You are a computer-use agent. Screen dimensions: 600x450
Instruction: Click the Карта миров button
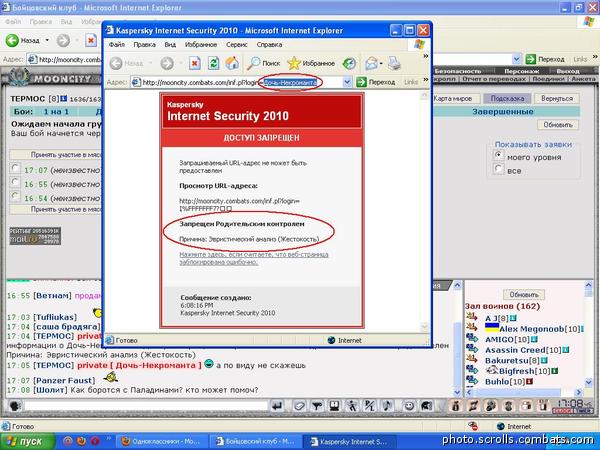455,98
